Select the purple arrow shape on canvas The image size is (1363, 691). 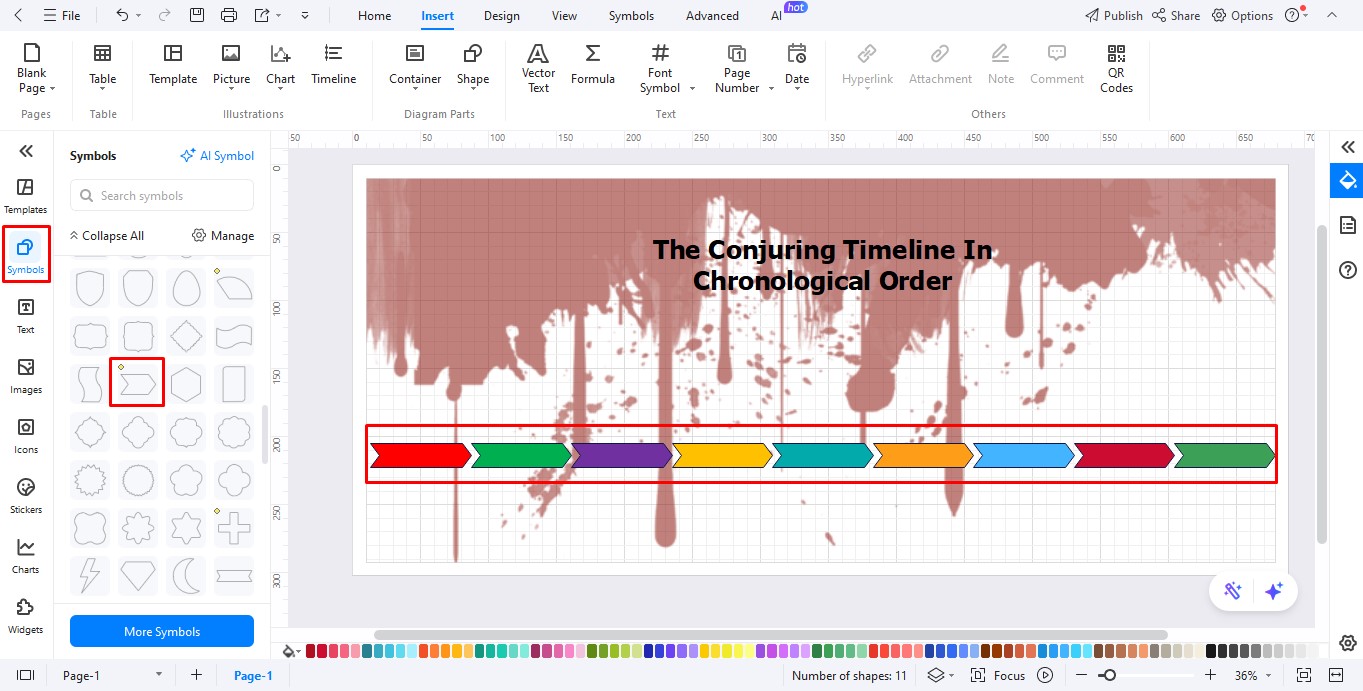point(621,455)
